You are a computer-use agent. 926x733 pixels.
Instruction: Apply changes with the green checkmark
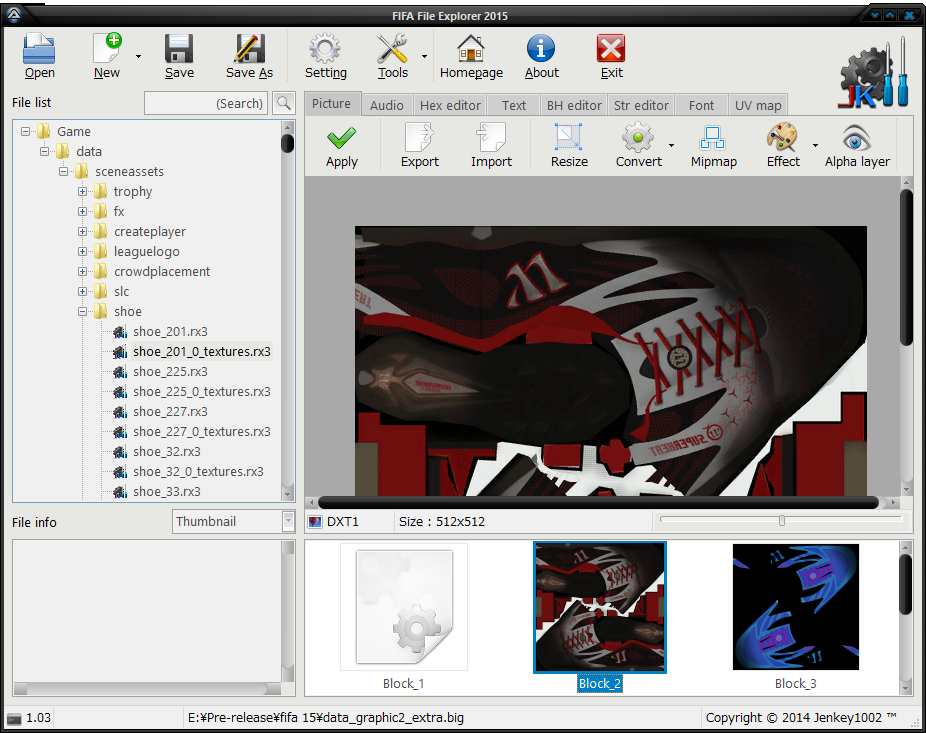(x=342, y=146)
